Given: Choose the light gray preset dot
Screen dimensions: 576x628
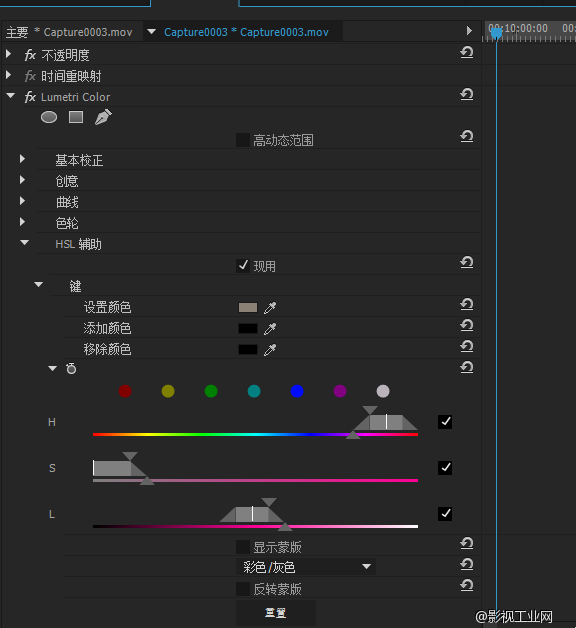Looking at the screenshot, I should pyautogui.click(x=383, y=391).
